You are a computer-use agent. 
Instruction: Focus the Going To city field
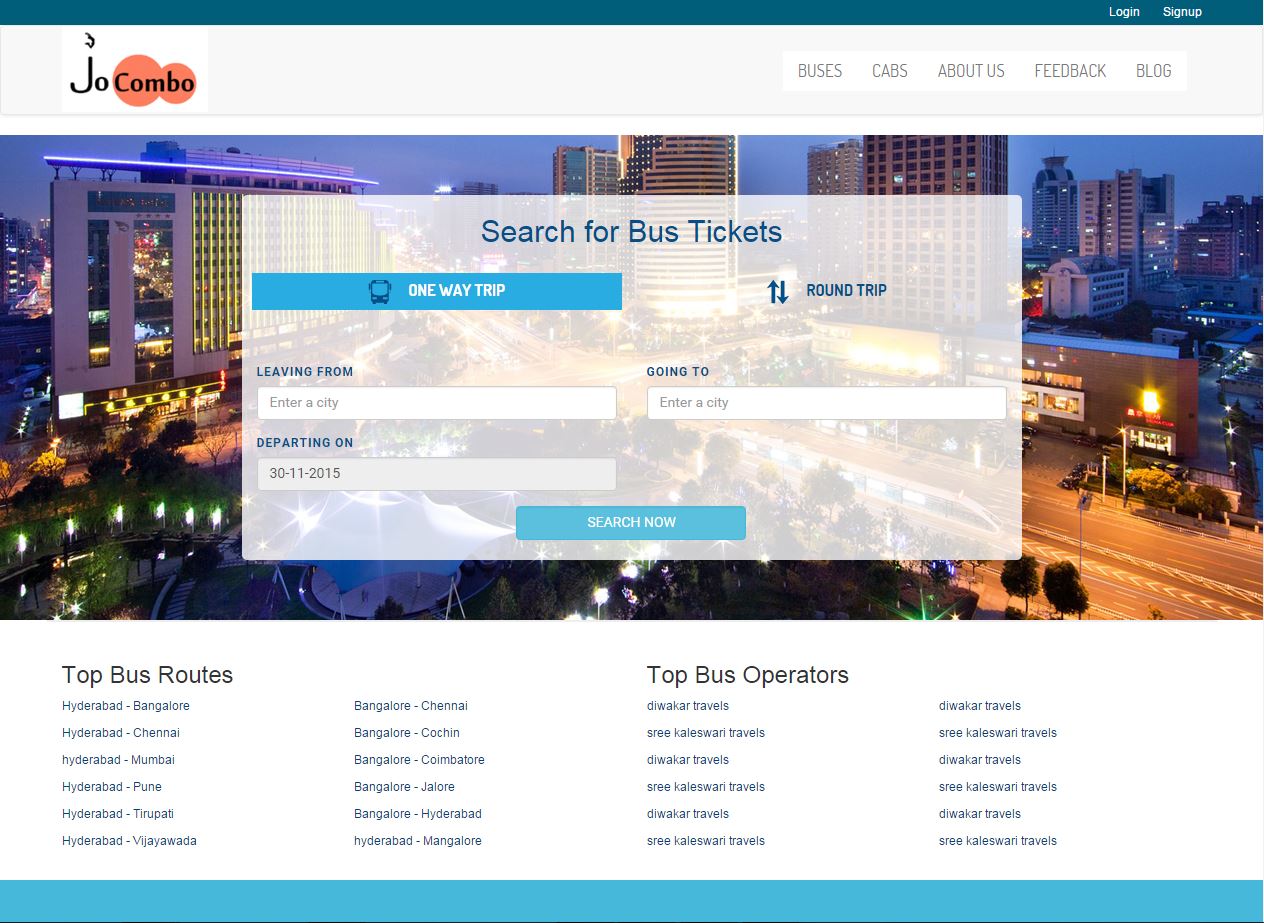point(827,403)
